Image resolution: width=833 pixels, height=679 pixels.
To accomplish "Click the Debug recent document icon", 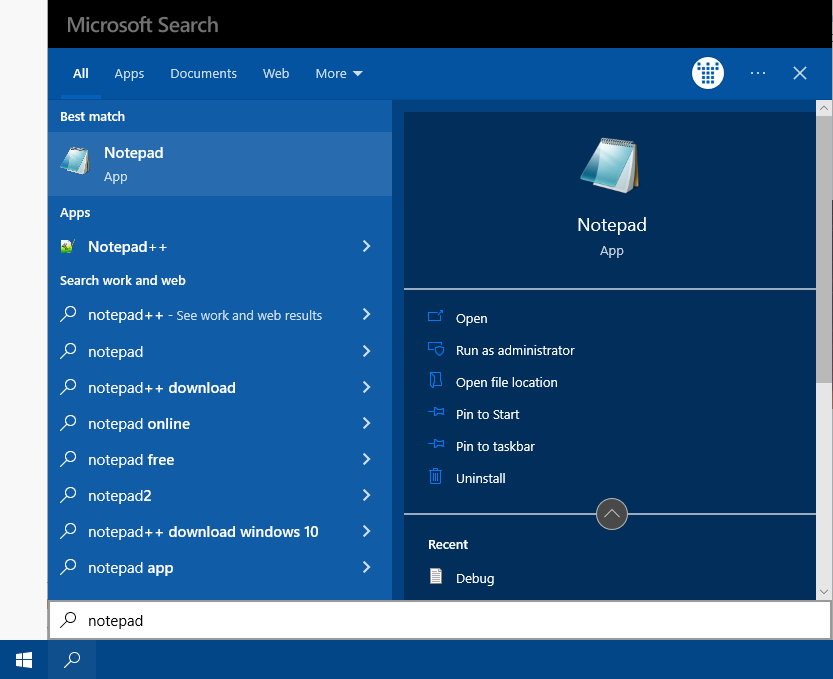I will [436, 576].
